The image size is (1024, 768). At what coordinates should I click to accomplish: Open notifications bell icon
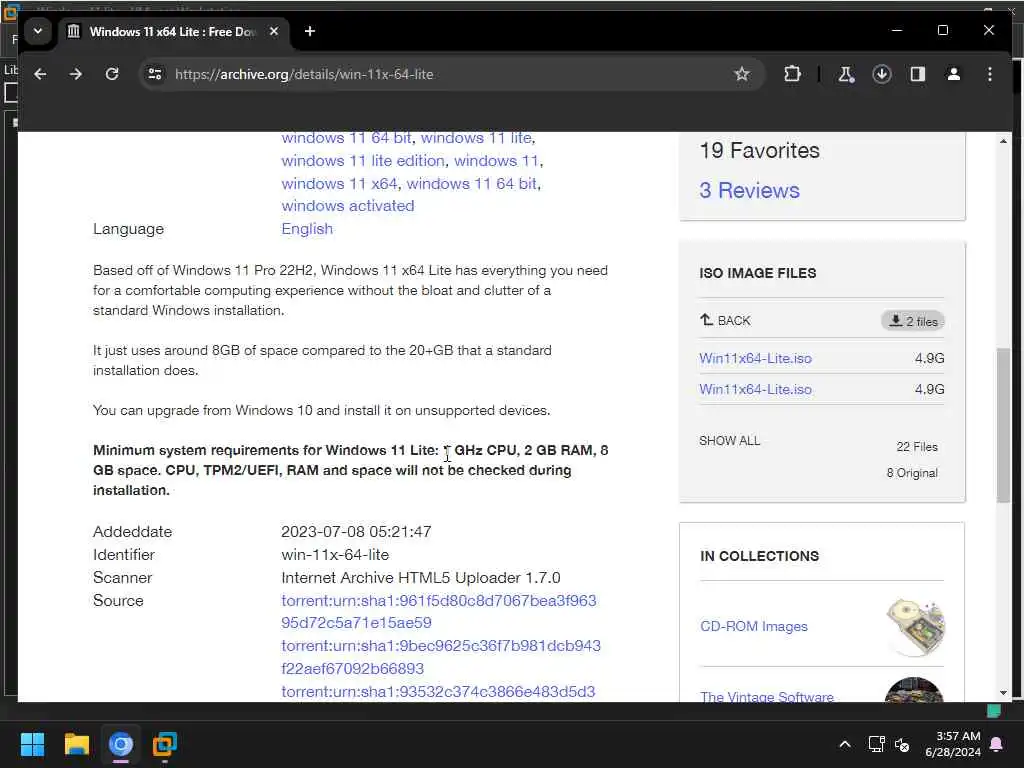click(x=997, y=744)
